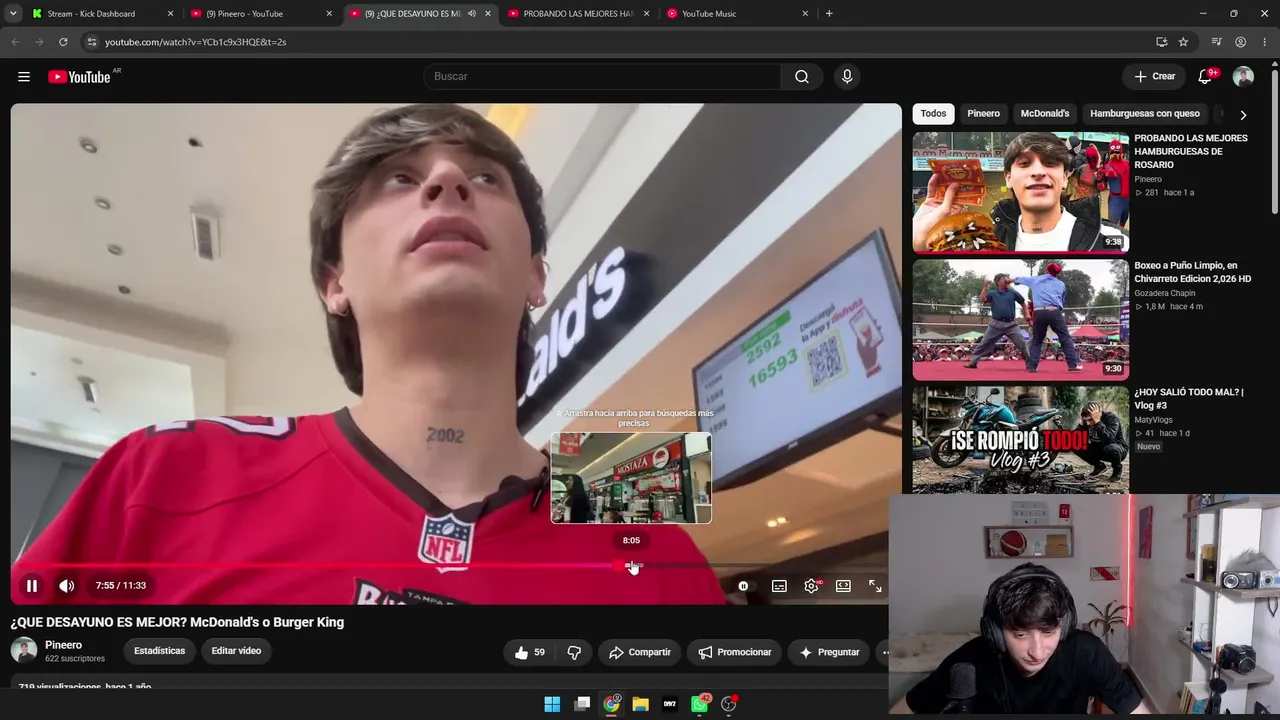Toggle the autoplay switch in player controls

(743, 586)
